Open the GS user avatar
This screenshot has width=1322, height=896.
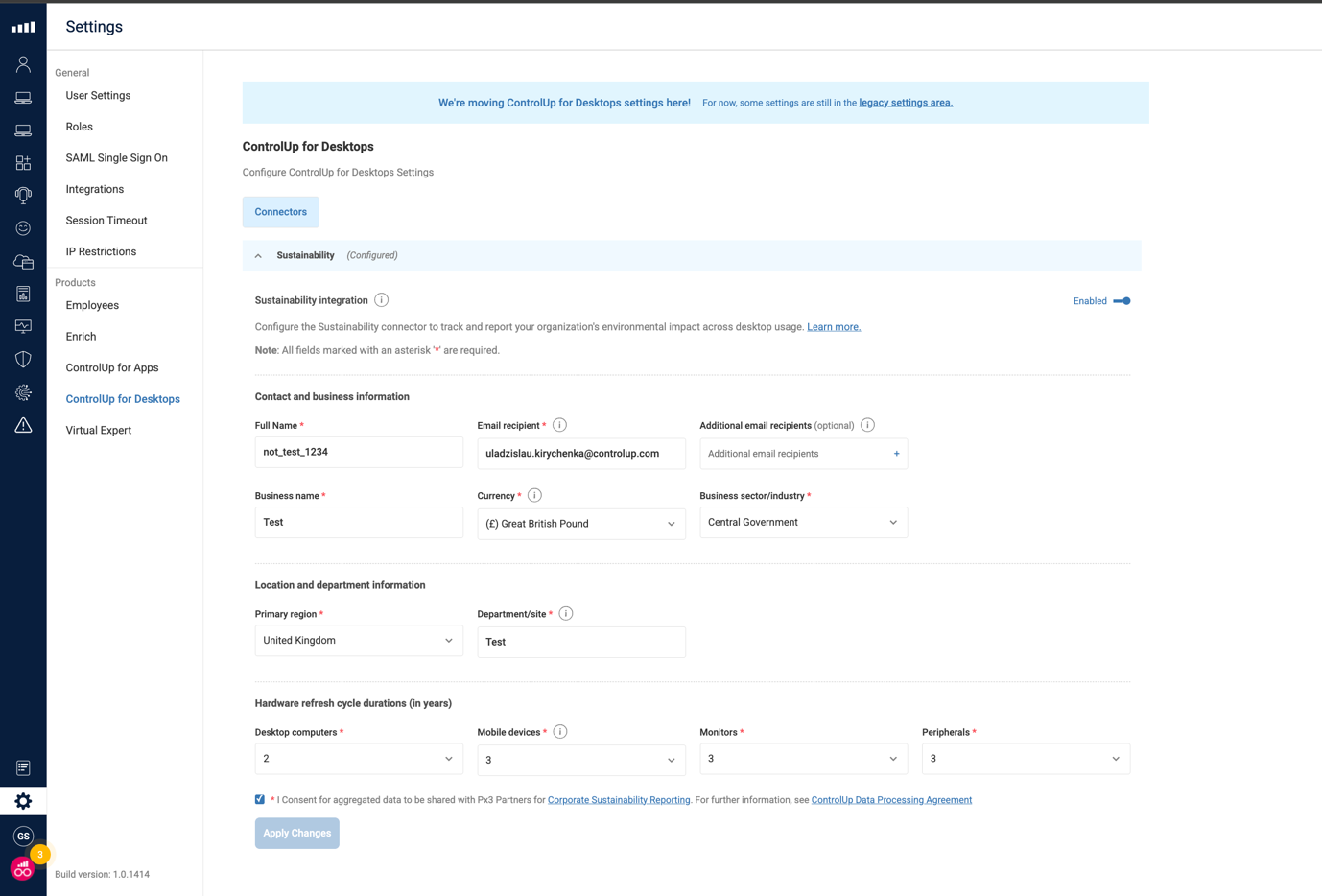coord(23,836)
